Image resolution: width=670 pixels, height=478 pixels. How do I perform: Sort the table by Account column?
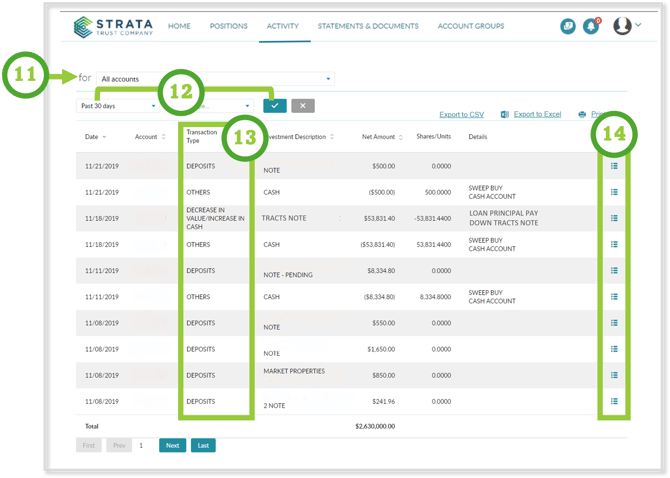coord(150,137)
